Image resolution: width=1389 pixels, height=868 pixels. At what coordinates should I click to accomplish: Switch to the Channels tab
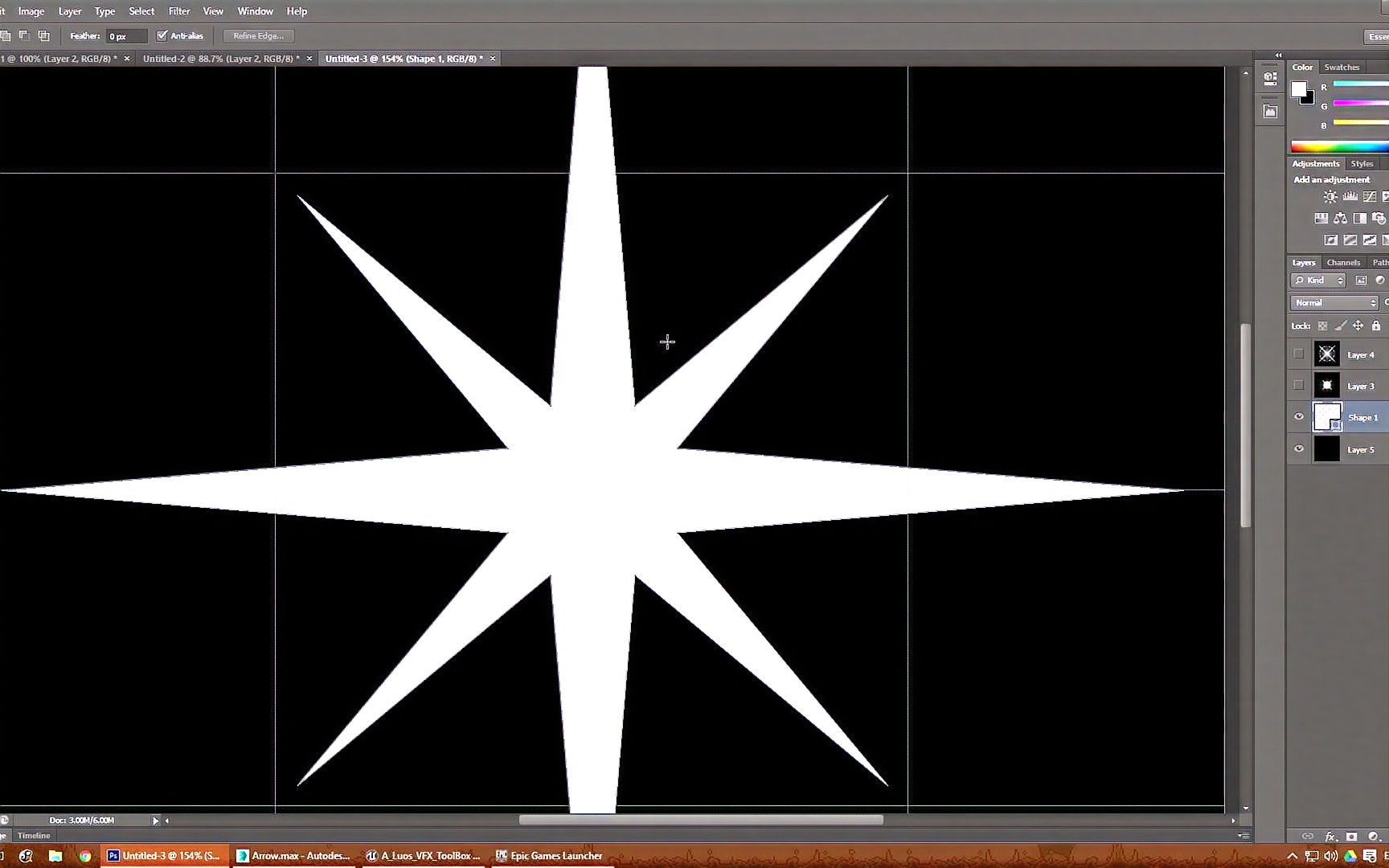(1343, 262)
